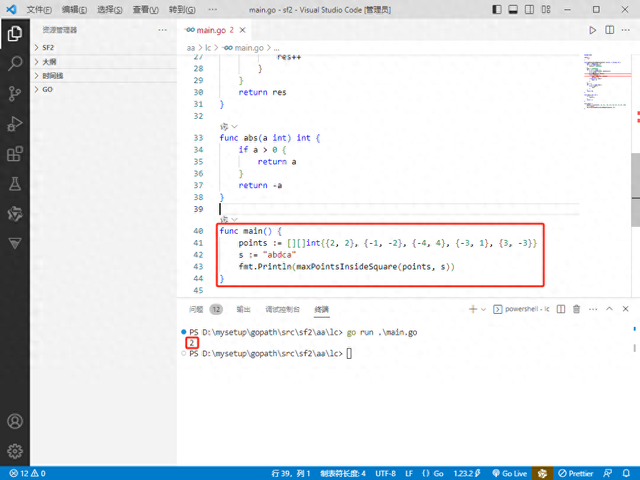
Task: Select powershell - lc terminal instance
Action: click(522, 309)
